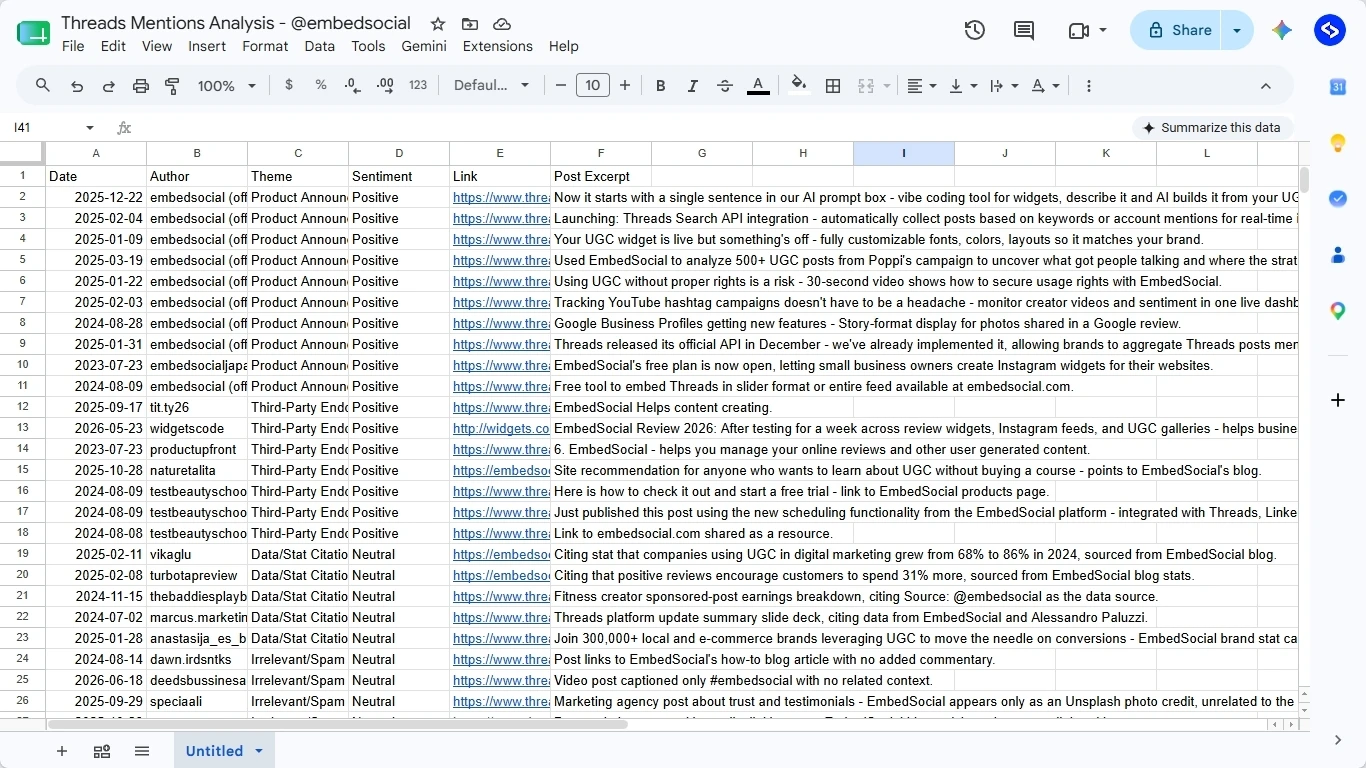Image resolution: width=1366 pixels, height=768 pixels.
Task: Click Summarize this data button
Action: point(1212,128)
